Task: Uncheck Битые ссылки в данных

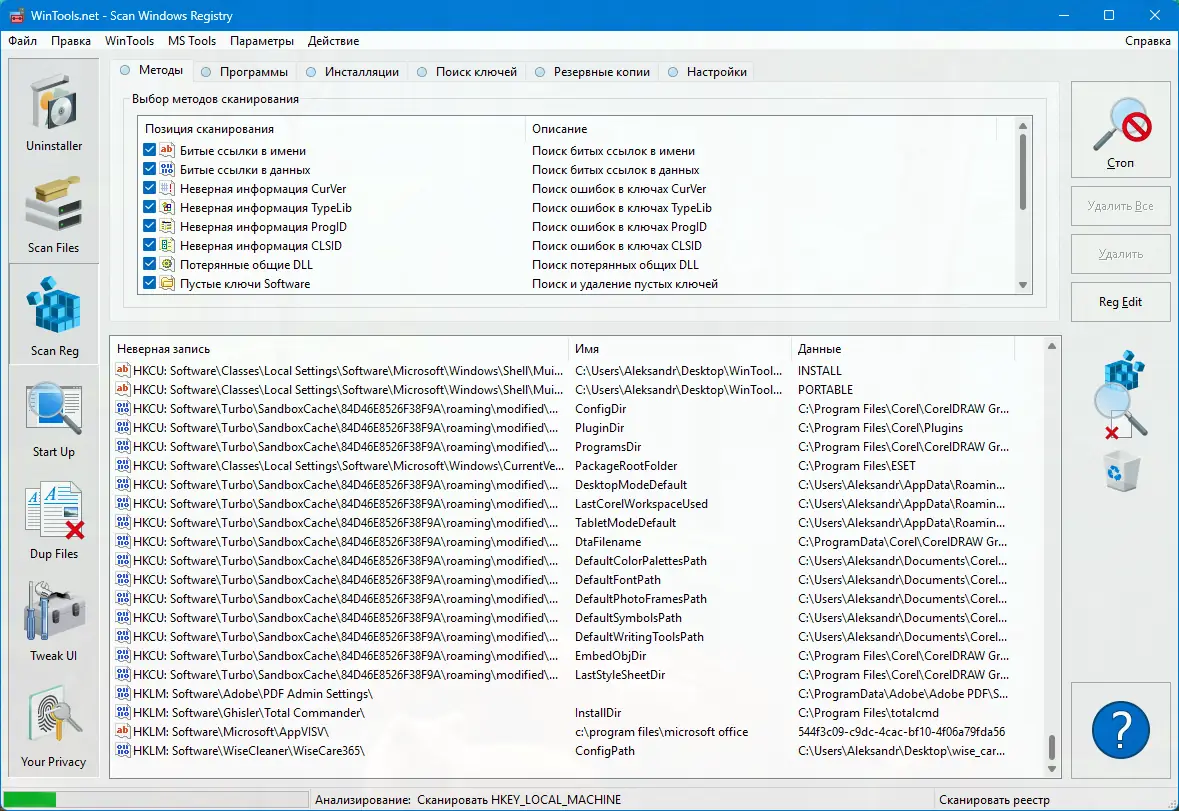Action: tap(150, 169)
